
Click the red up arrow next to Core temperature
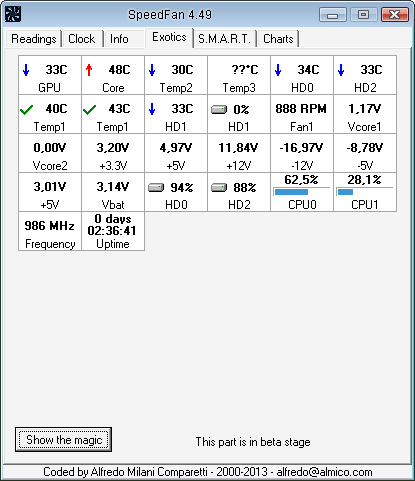pyautogui.click(x=89, y=70)
